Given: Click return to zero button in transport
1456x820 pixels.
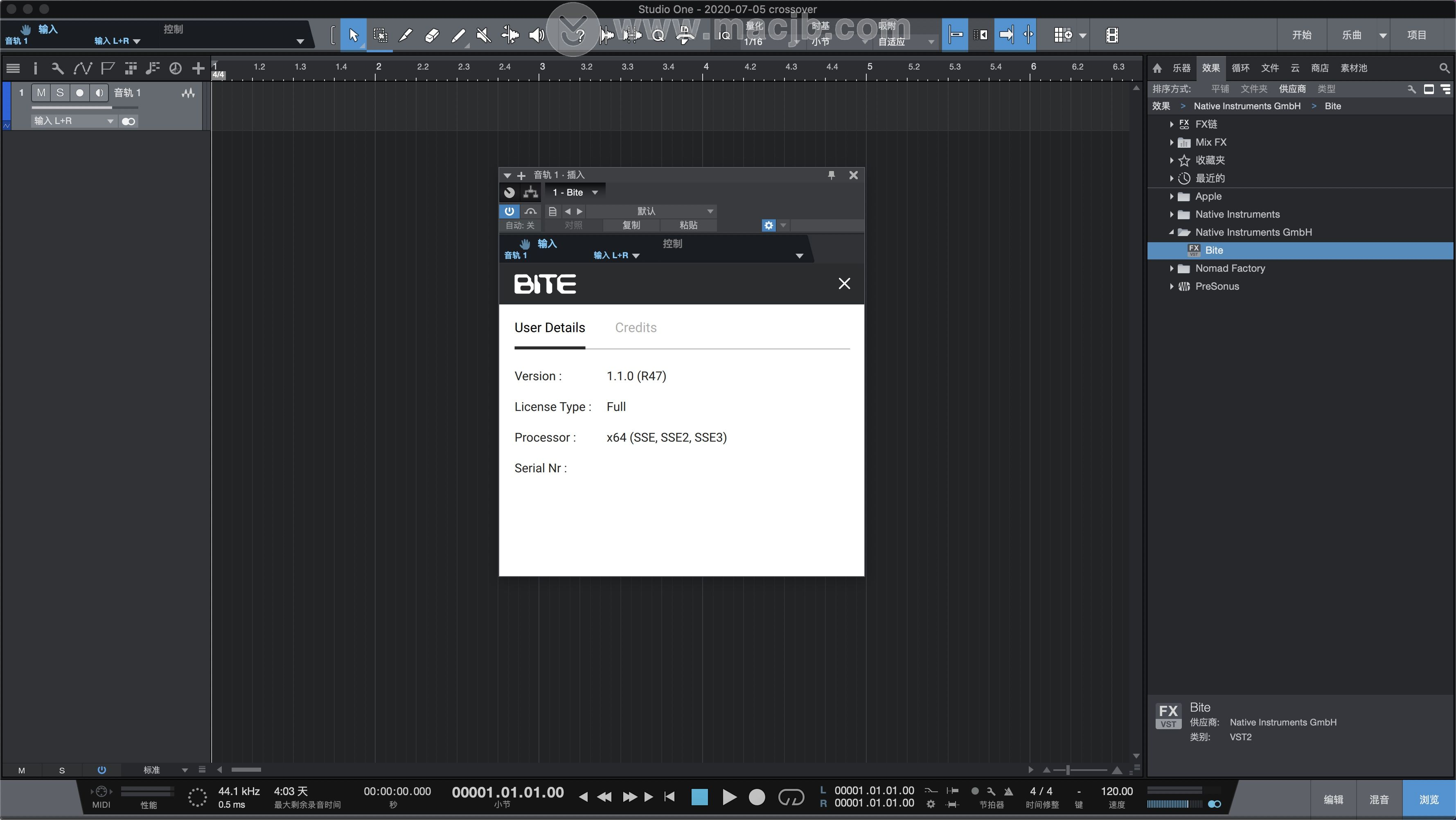Looking at the screenshot, I should click(669, 797).
